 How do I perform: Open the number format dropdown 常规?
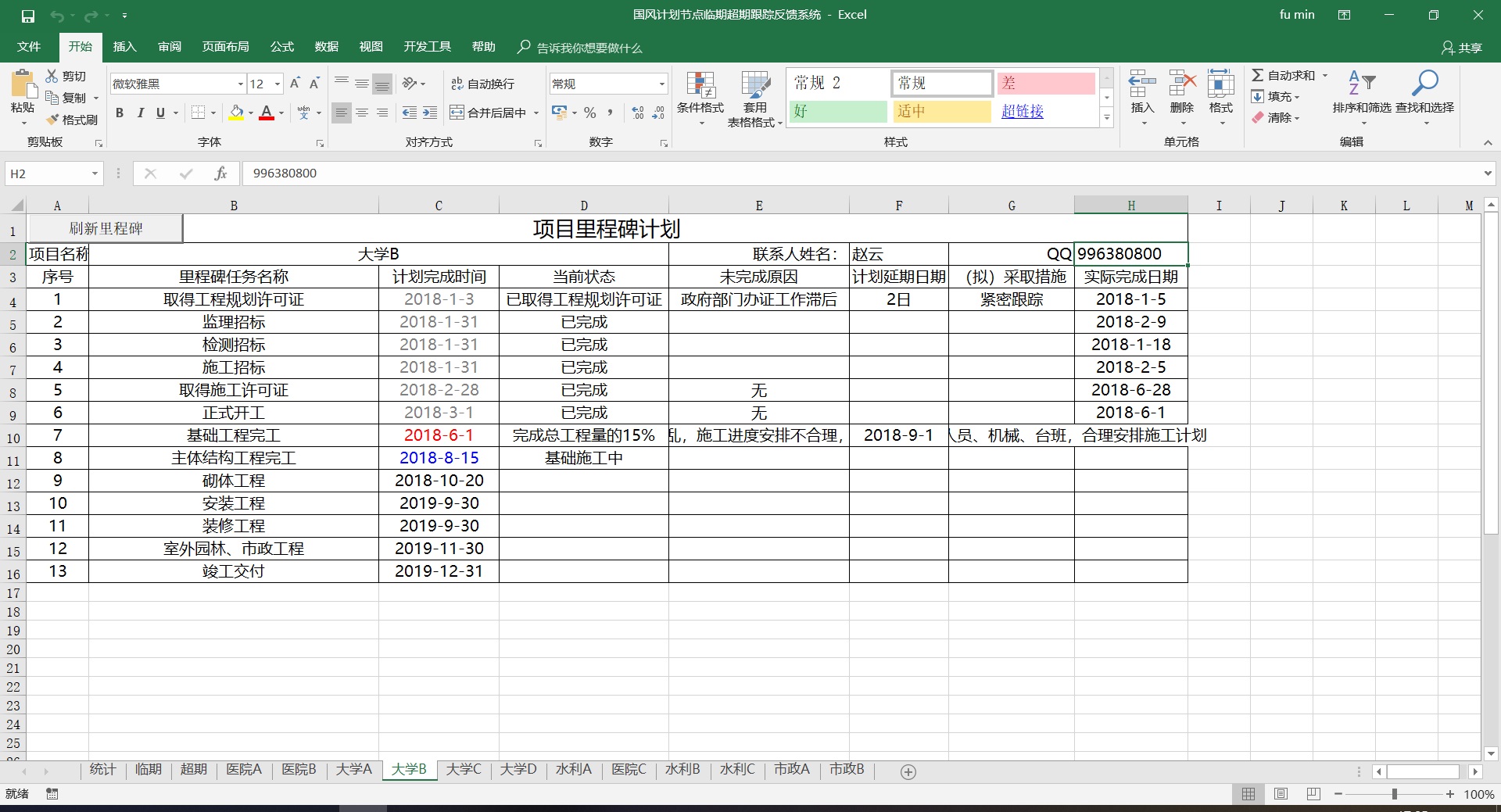pyautogui.click(x=661, y=84)
